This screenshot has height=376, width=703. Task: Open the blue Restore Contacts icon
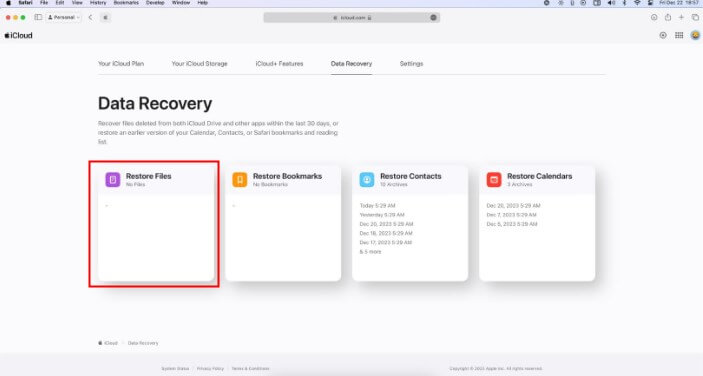(367, 180)
